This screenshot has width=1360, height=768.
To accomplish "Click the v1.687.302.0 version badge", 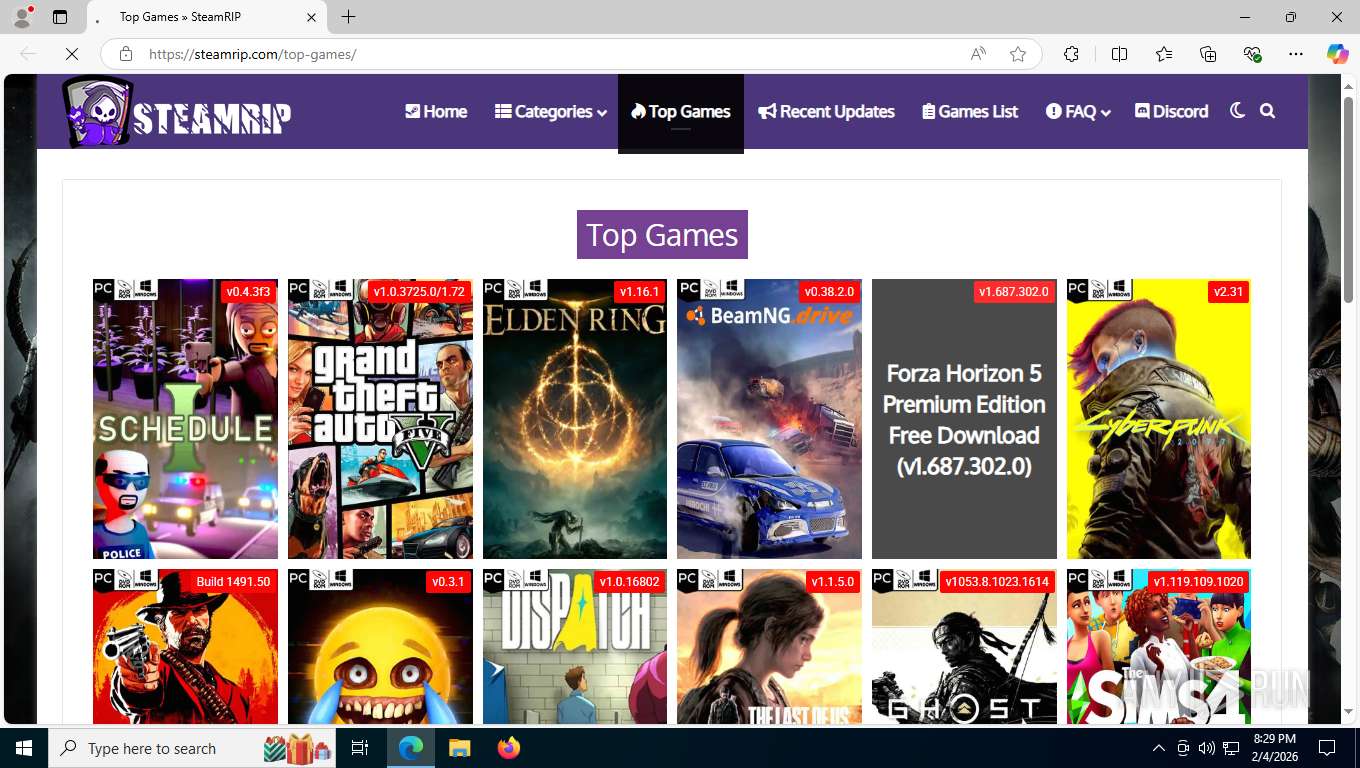I will click(1014, 292).
